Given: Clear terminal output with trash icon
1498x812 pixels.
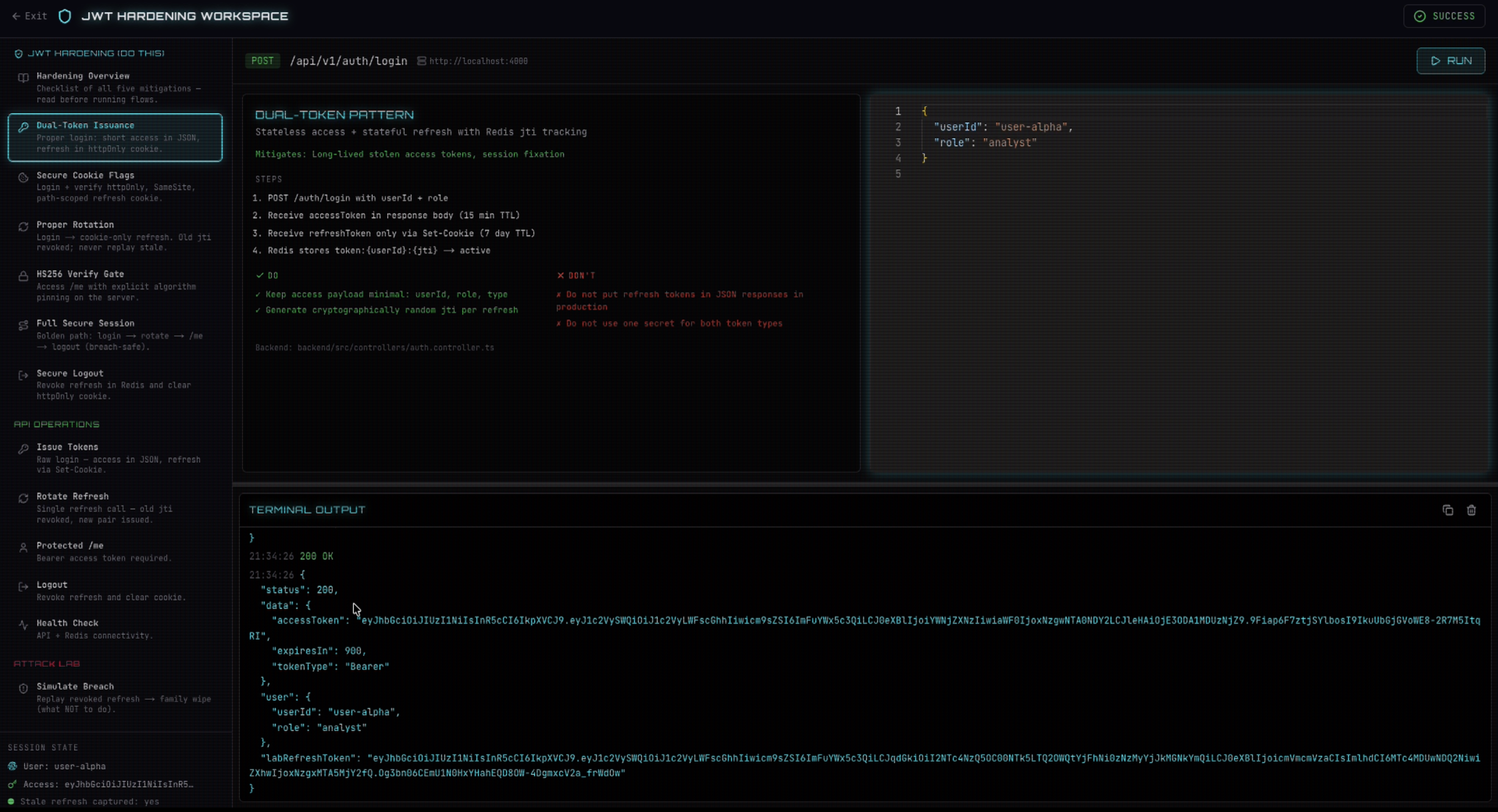Looking at the screenshot, I should click(1471, 510).
